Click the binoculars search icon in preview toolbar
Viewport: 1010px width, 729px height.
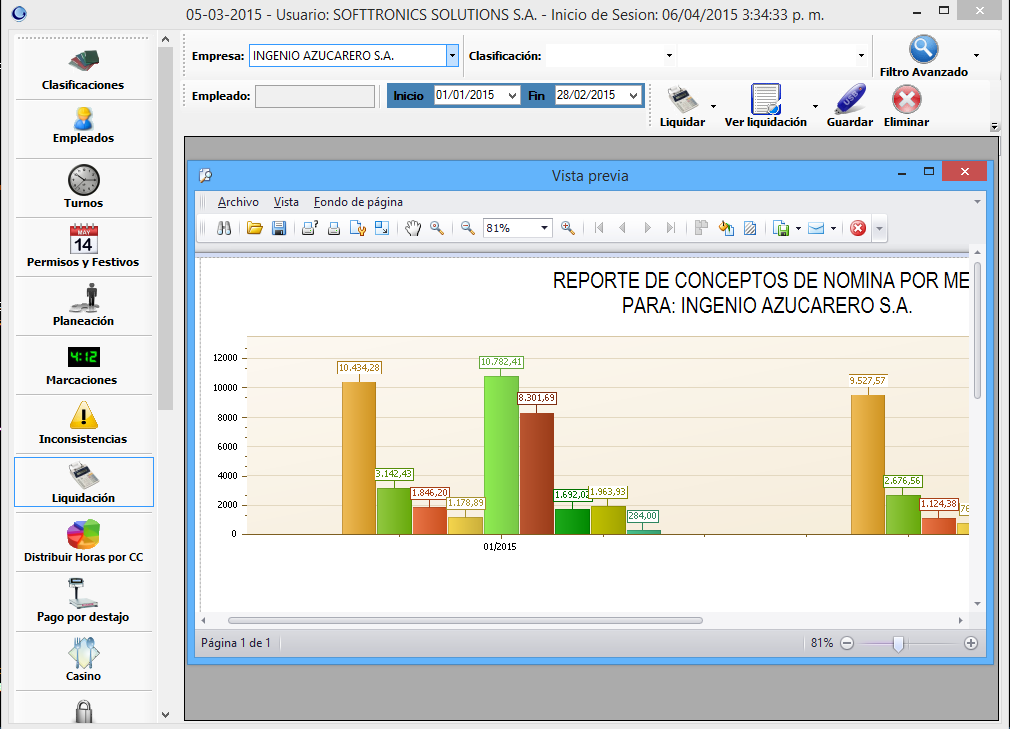click(225, 228)
